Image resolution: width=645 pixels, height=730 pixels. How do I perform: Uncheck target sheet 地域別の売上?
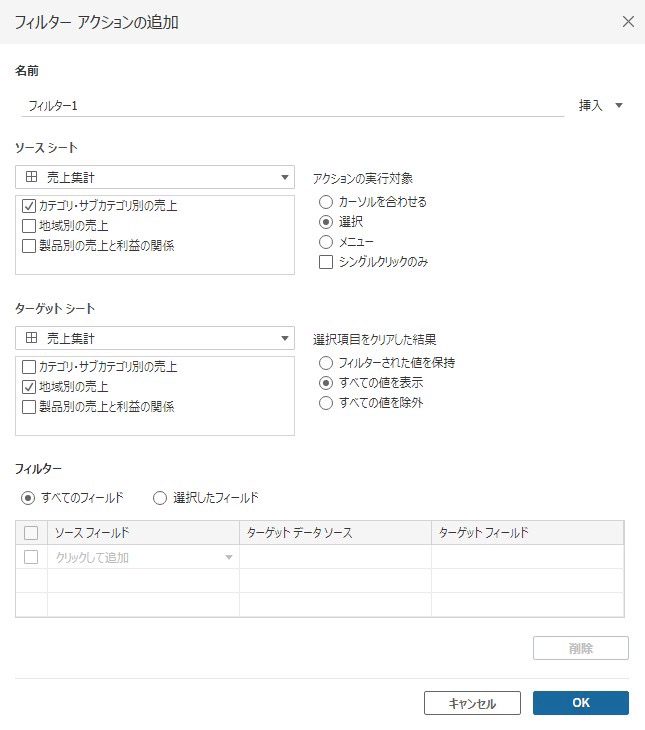[29, 387]
